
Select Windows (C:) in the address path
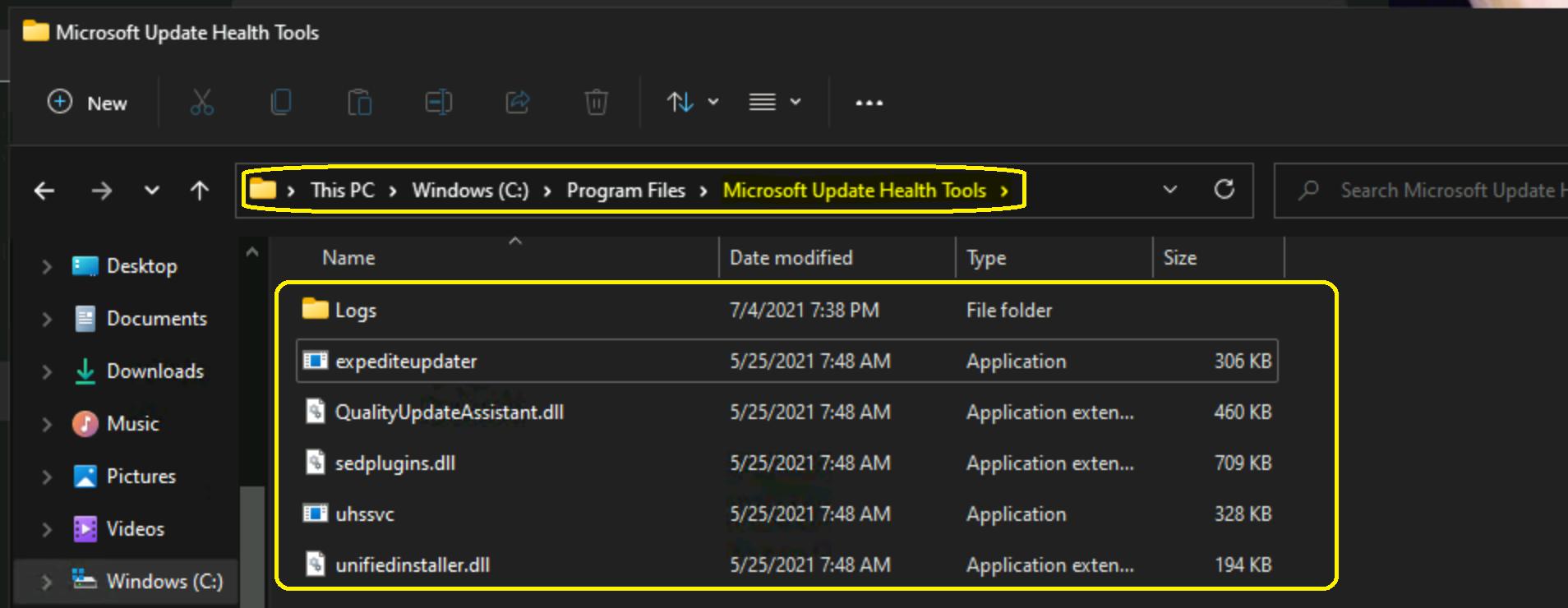[470, 191]
